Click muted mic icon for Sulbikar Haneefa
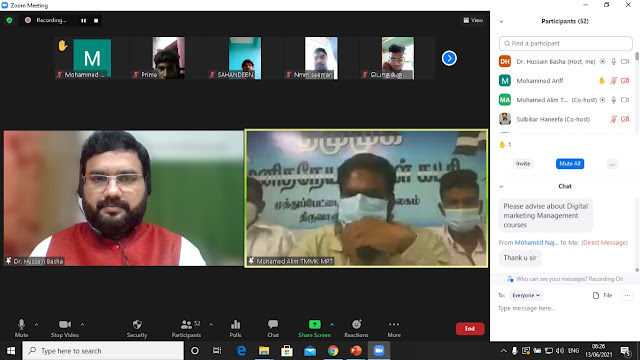Image resolution: width=640 pixels, height=360 pixels. click(613, 119)
